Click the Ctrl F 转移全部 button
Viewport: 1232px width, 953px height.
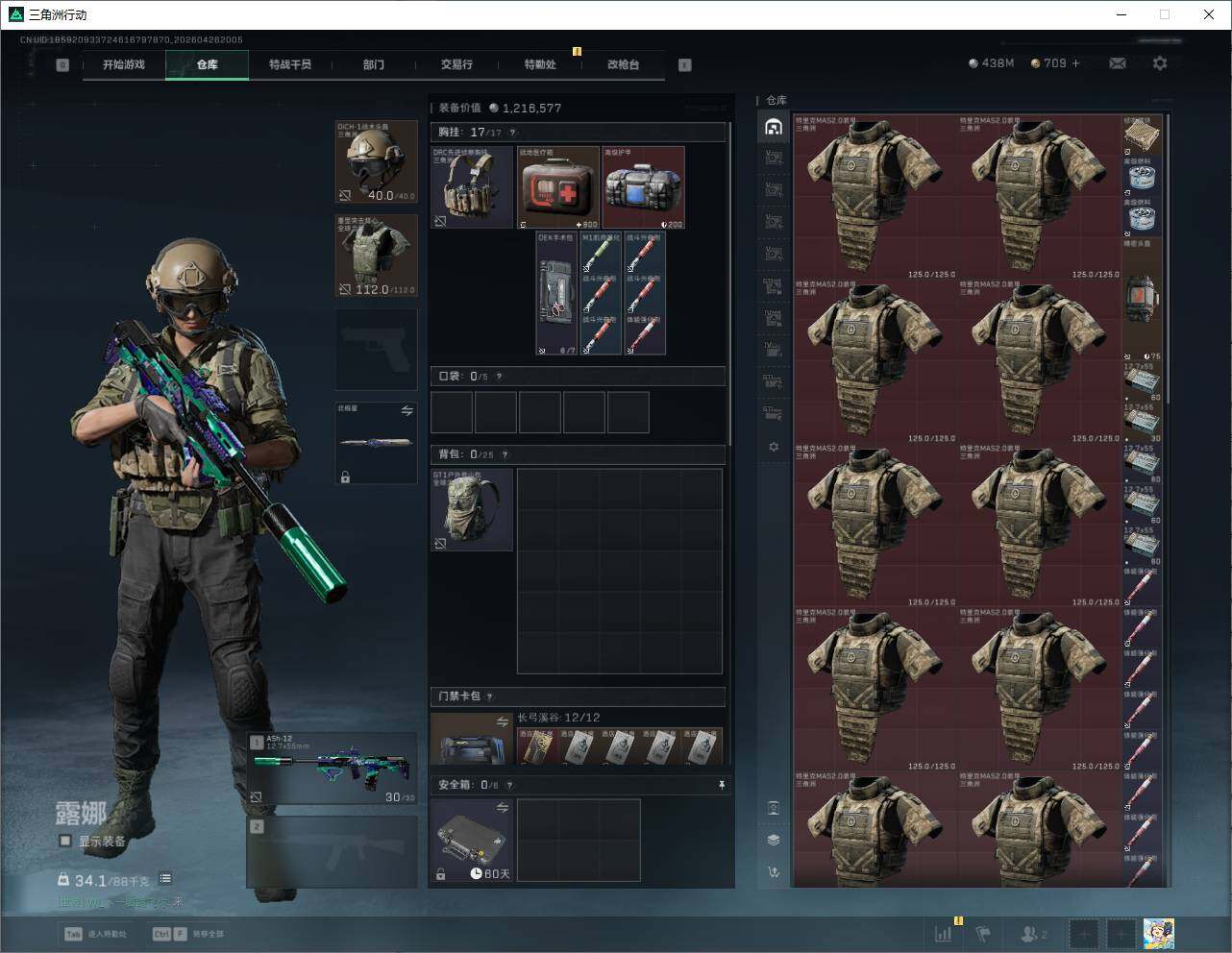point(188,934)
